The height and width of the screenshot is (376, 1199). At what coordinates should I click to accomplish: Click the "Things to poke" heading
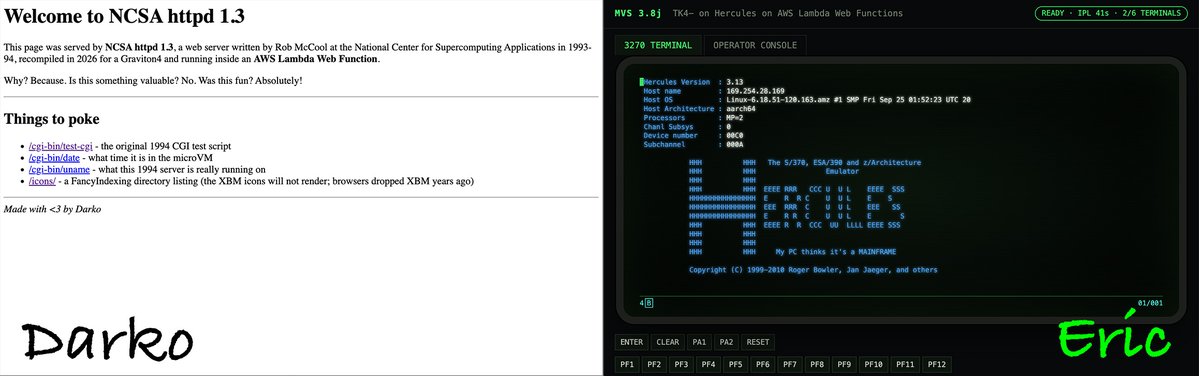click(51, 119)
